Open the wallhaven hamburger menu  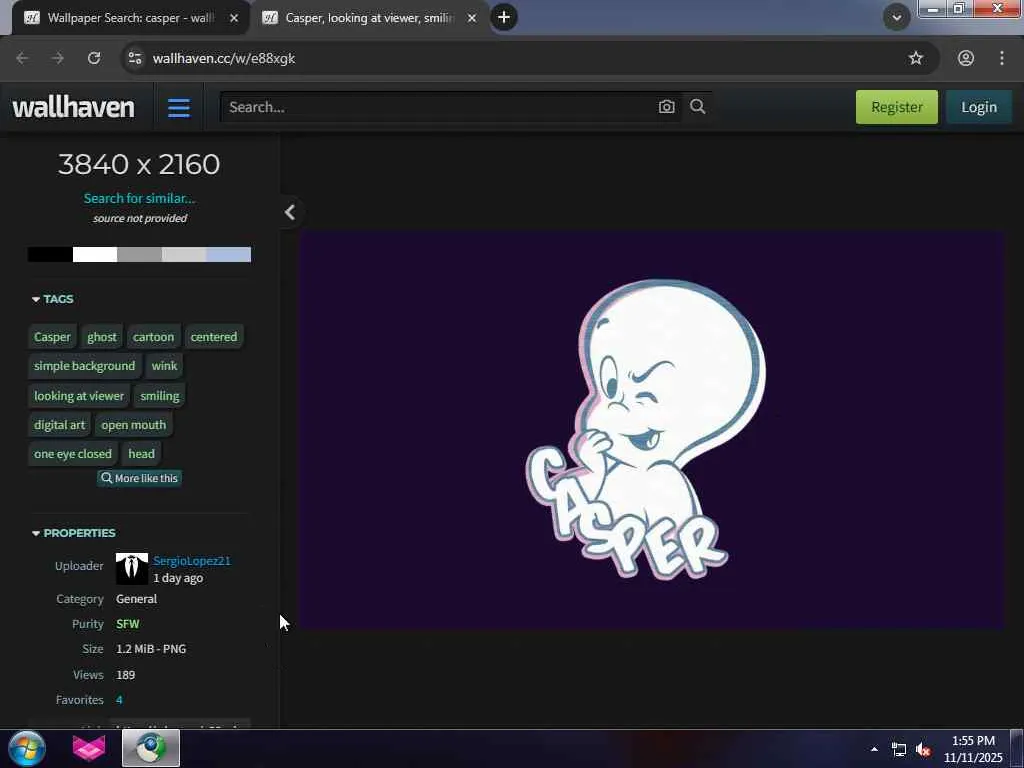[178, 108]
